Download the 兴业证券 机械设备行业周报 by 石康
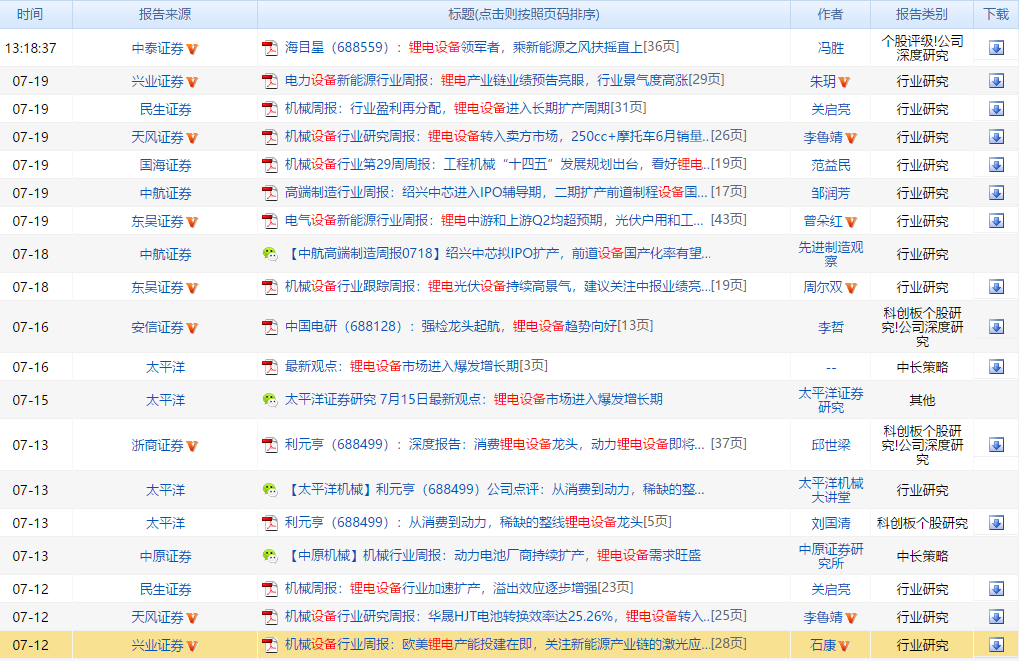 click(x=996, y=645)
